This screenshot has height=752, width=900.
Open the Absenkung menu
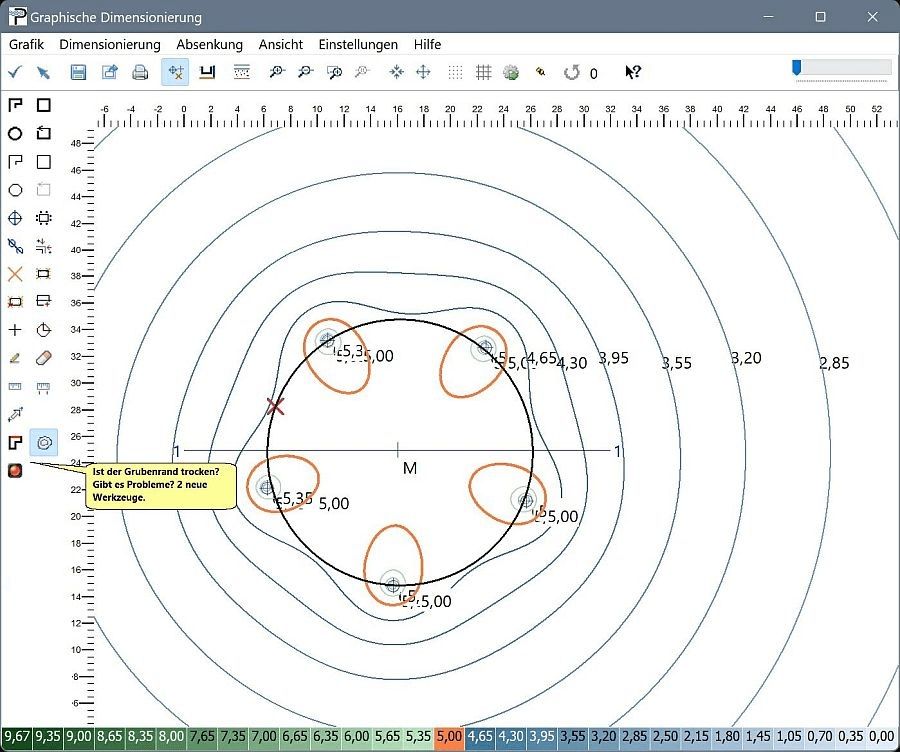[209, 44]
